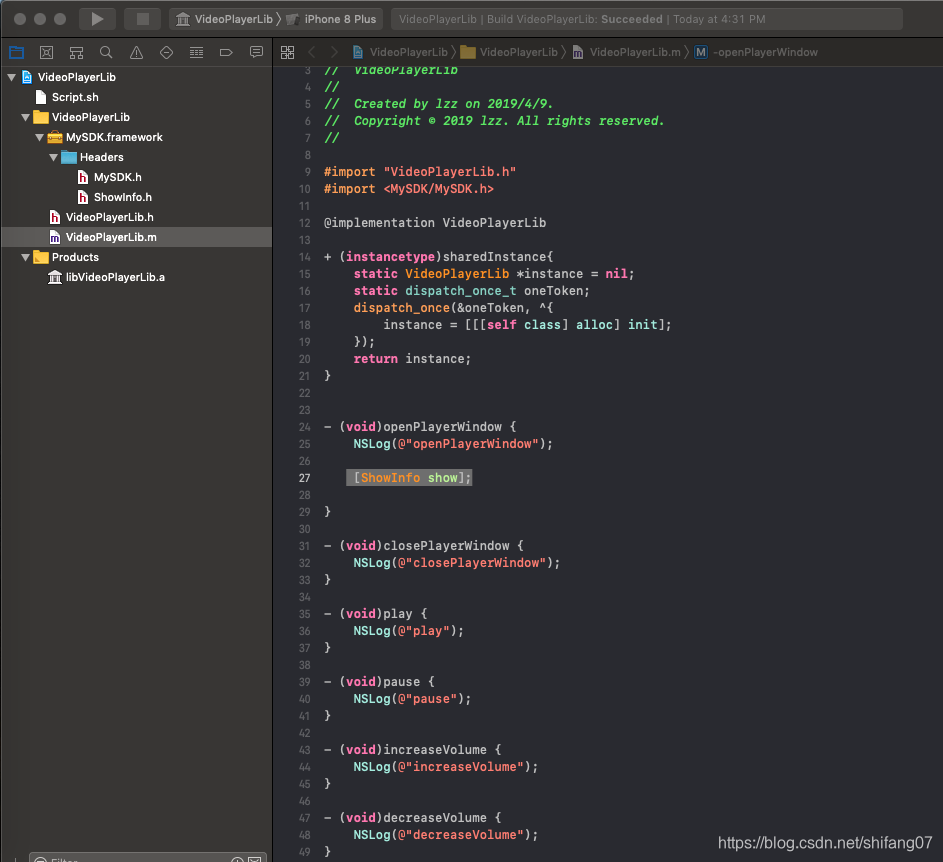Collapse the VideoPlayerLib group folder
This screenshot has height=862, width=943.
[x=25, y=117]
